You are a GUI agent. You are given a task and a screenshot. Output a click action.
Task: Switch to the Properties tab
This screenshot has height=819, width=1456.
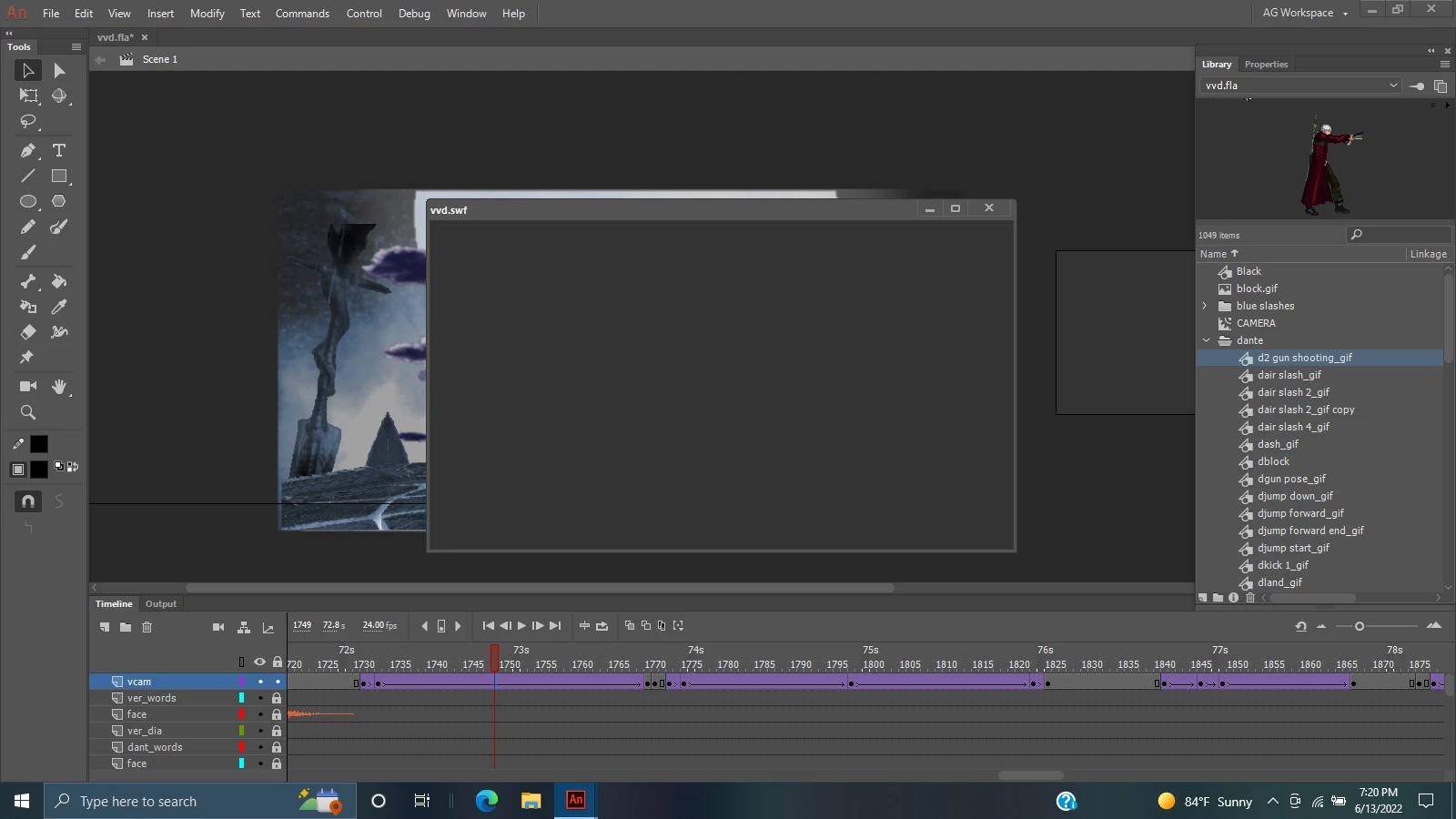1266,65
